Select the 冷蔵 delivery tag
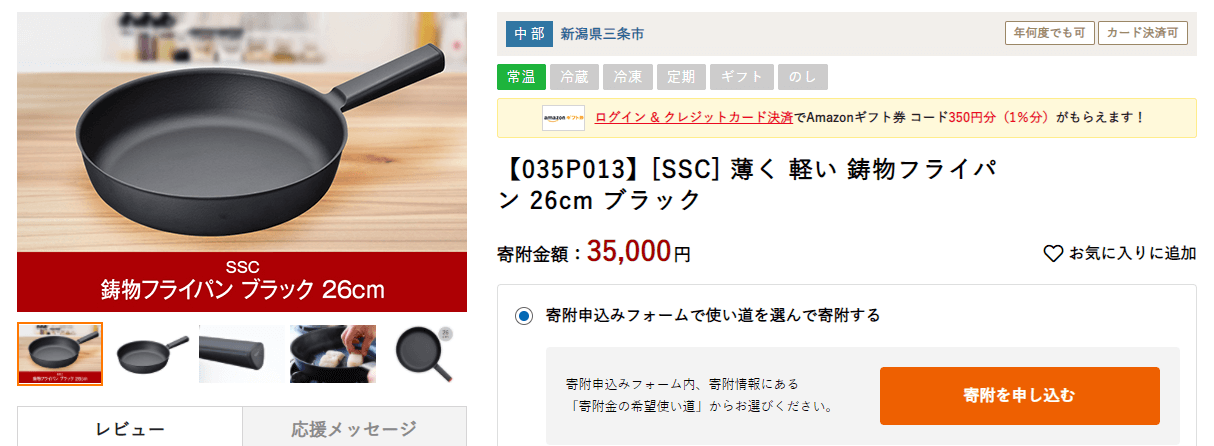Image resolution: width=1214 pixels, height=446 pixels. point(575,77)
